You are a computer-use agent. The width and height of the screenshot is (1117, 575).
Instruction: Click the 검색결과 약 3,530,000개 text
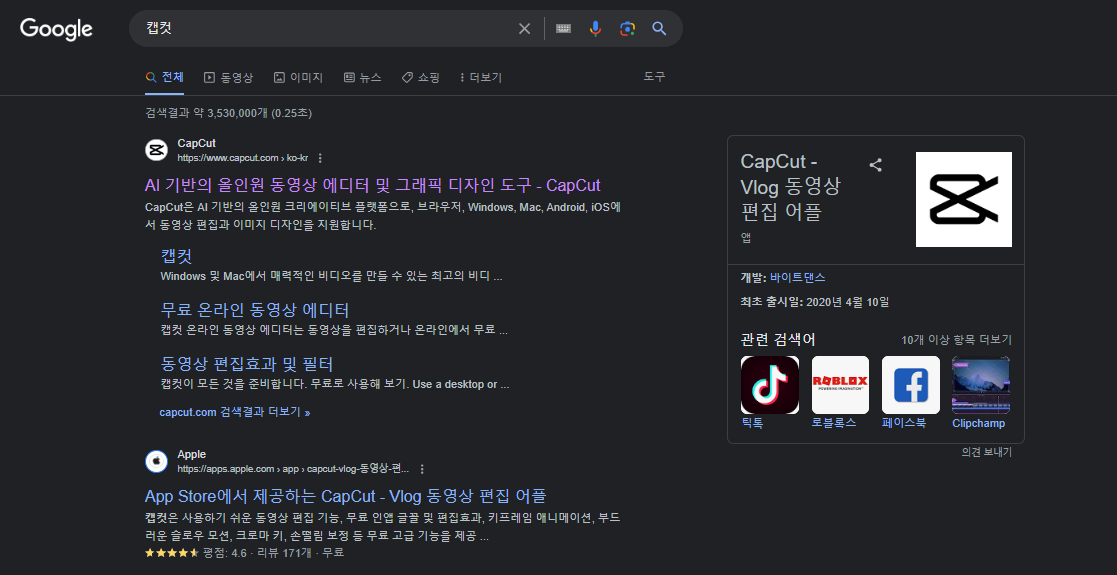tap(228, 113)
